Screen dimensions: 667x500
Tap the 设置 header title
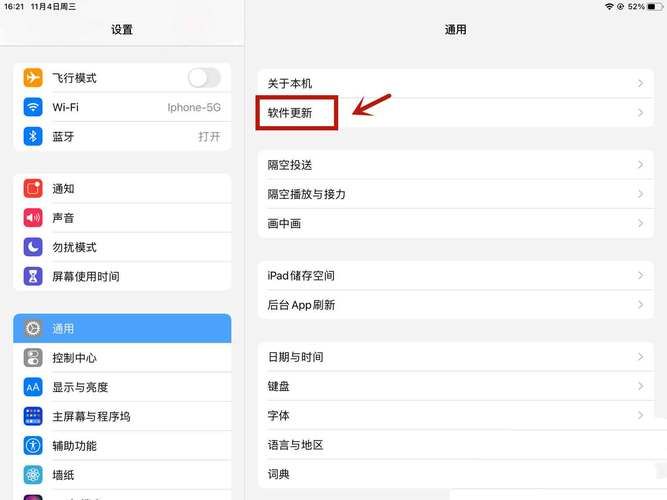122,29
